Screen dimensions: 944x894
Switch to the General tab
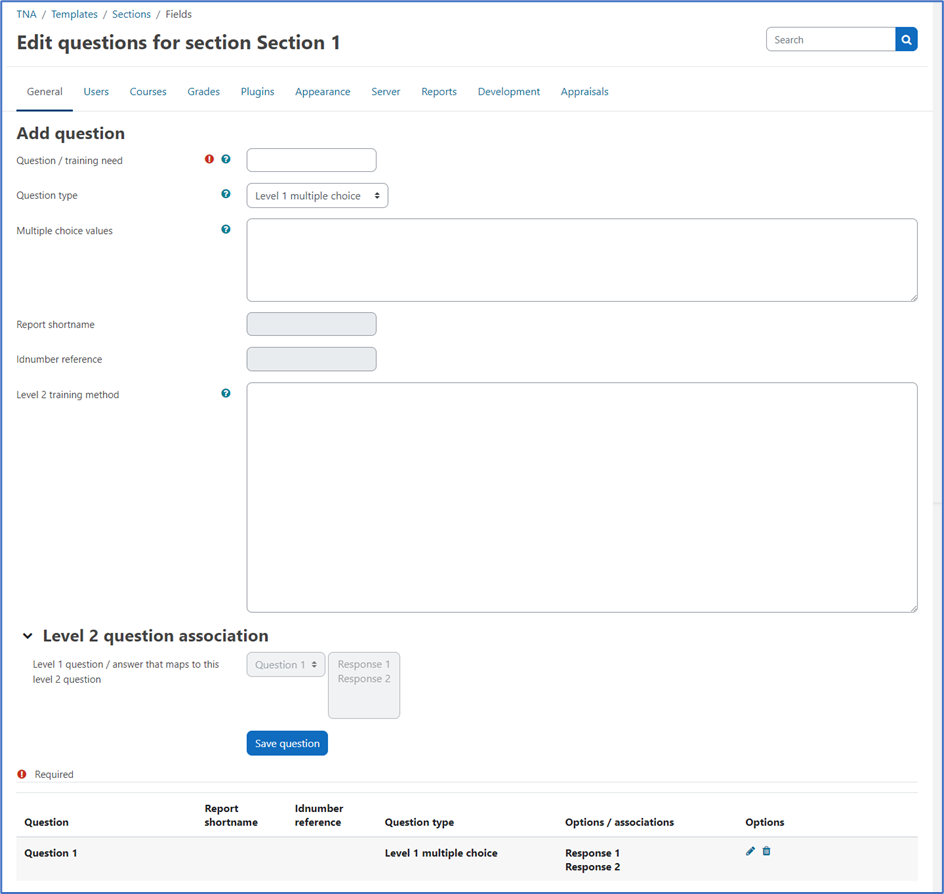[x=45, y=92]
